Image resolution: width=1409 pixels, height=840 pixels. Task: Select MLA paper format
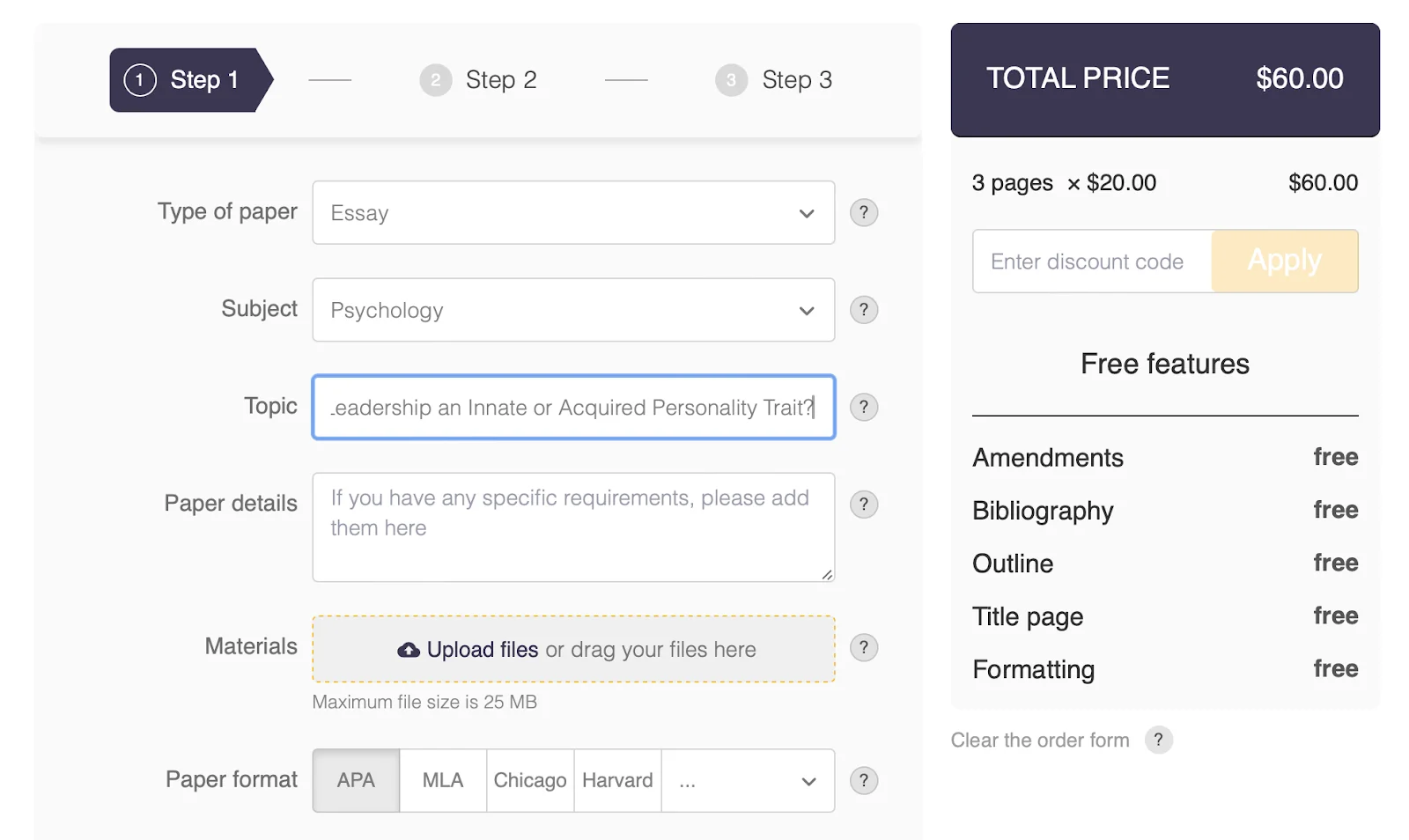point(443,780)
